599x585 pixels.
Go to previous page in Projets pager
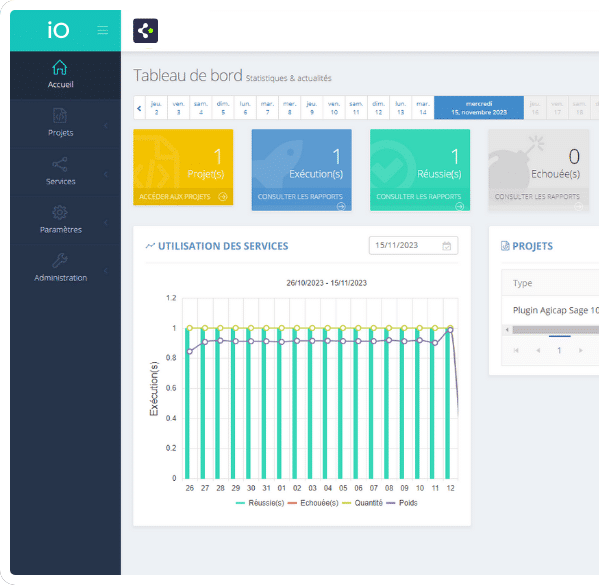point(538,350)
